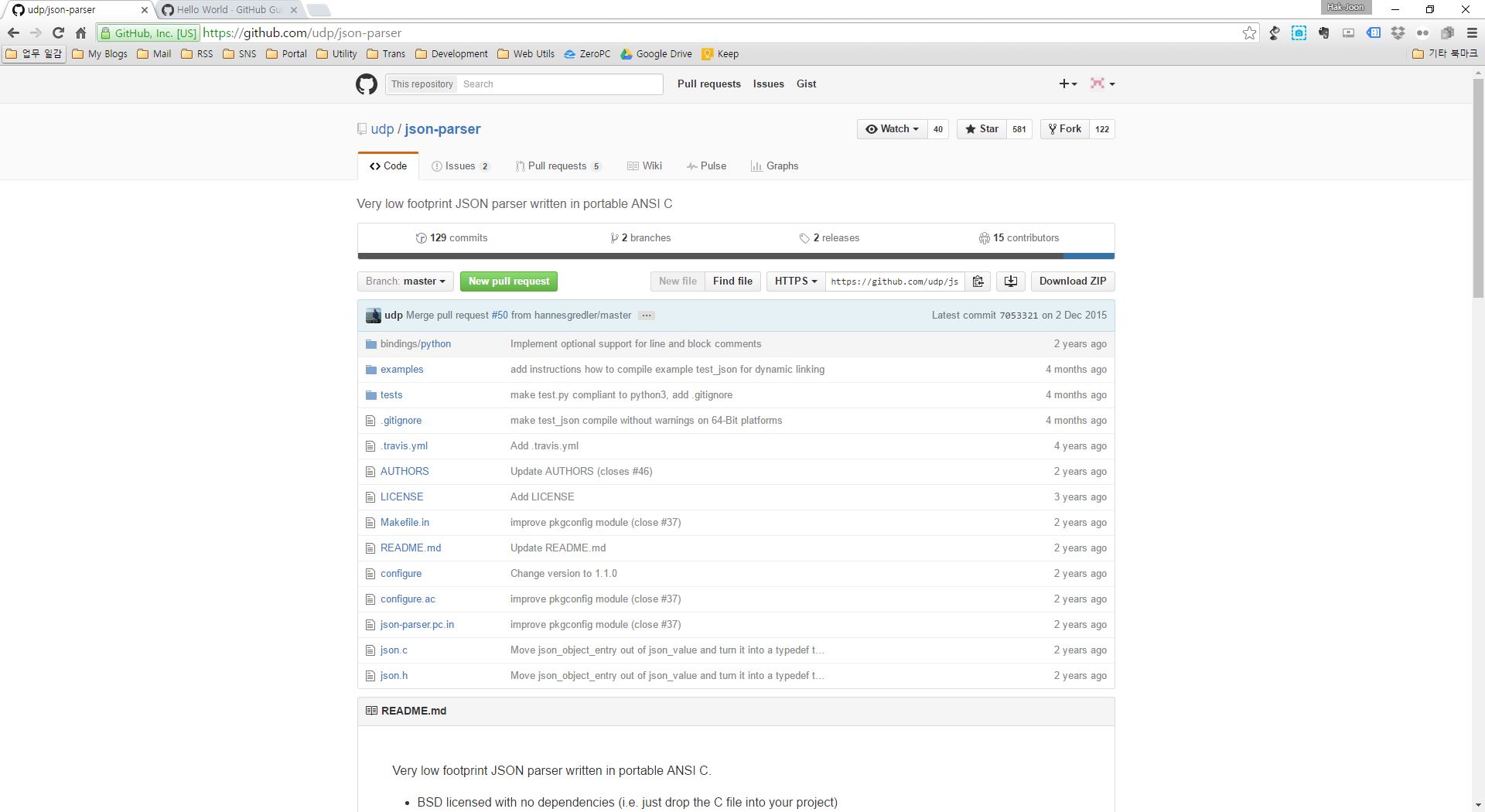The height and width of the screenshot is (812, 1485).
Task: Open the json.h file
Action: pos(394,676)
